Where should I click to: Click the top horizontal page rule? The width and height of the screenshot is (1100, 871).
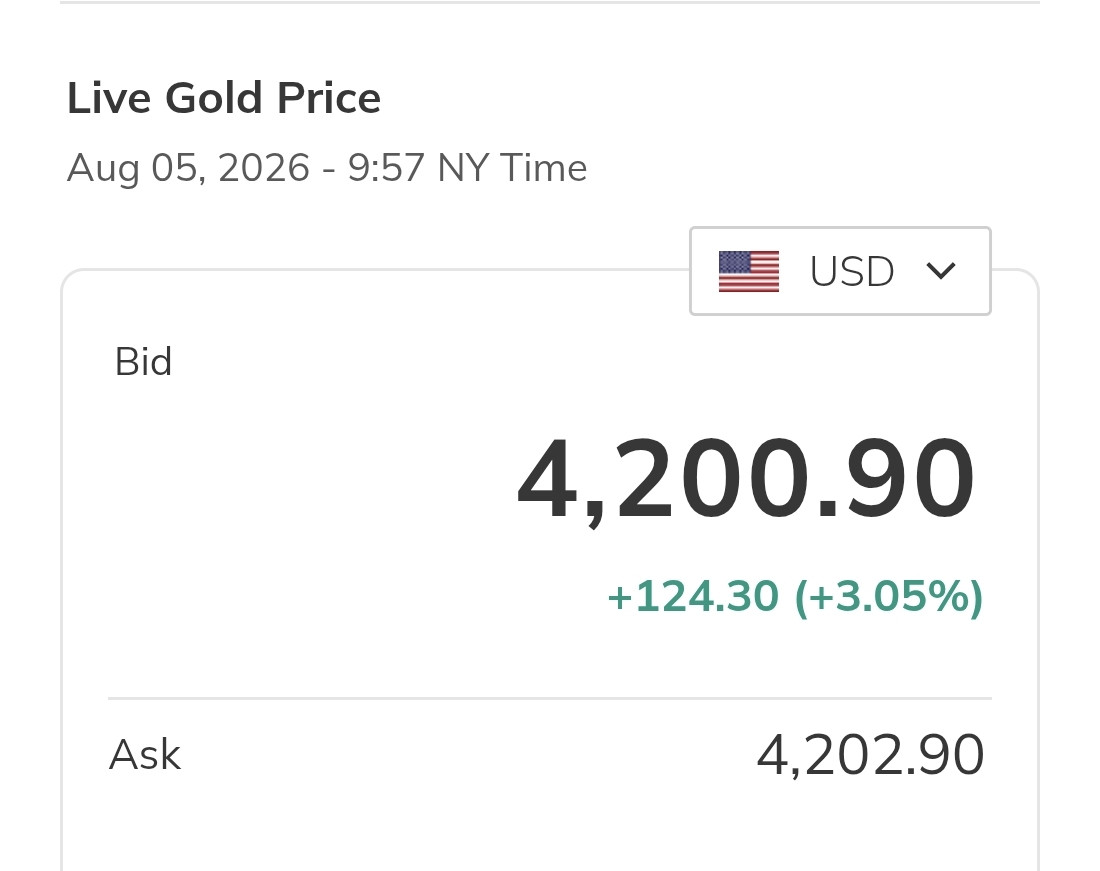point(550,2)
